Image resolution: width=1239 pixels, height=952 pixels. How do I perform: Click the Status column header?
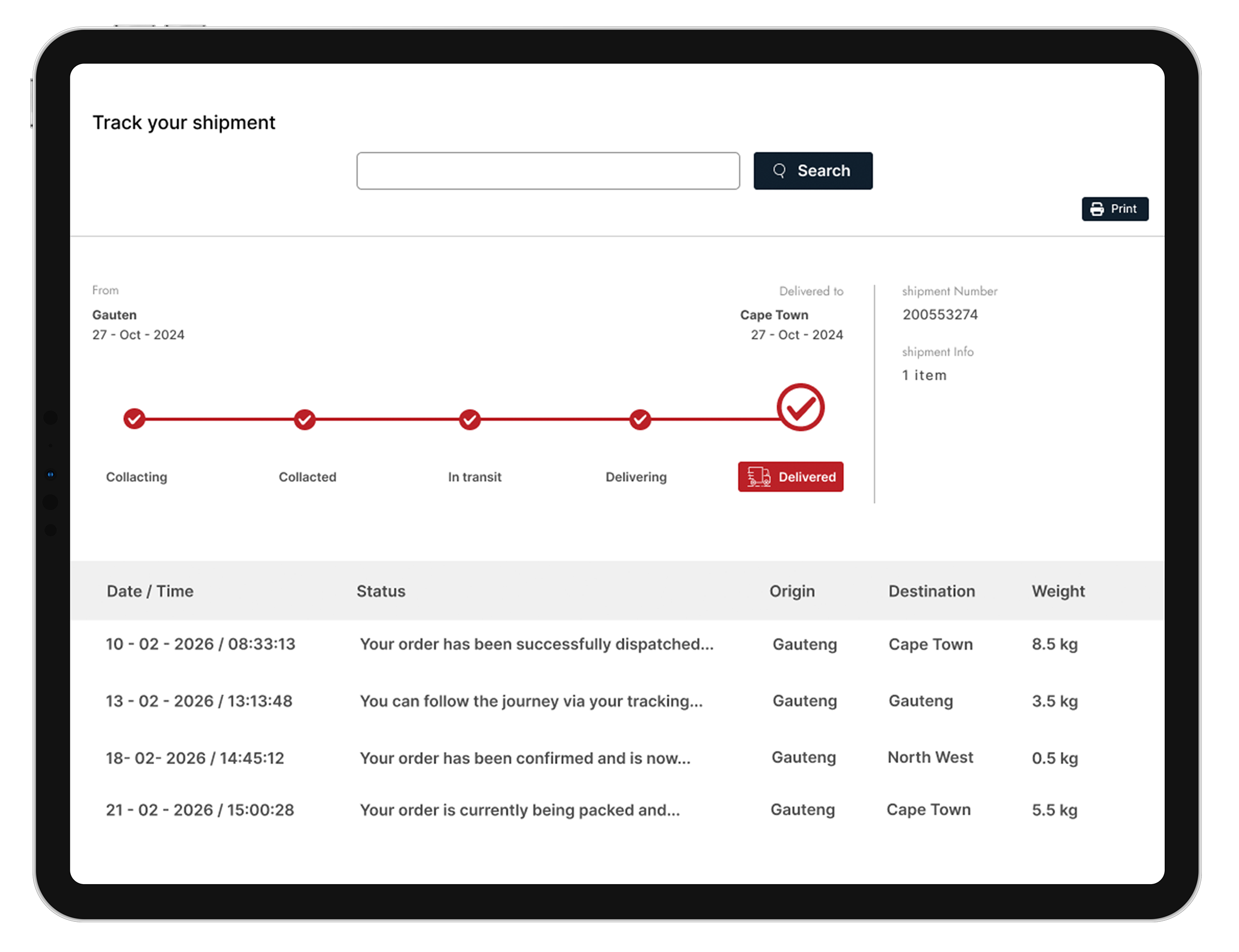[381, 591]
